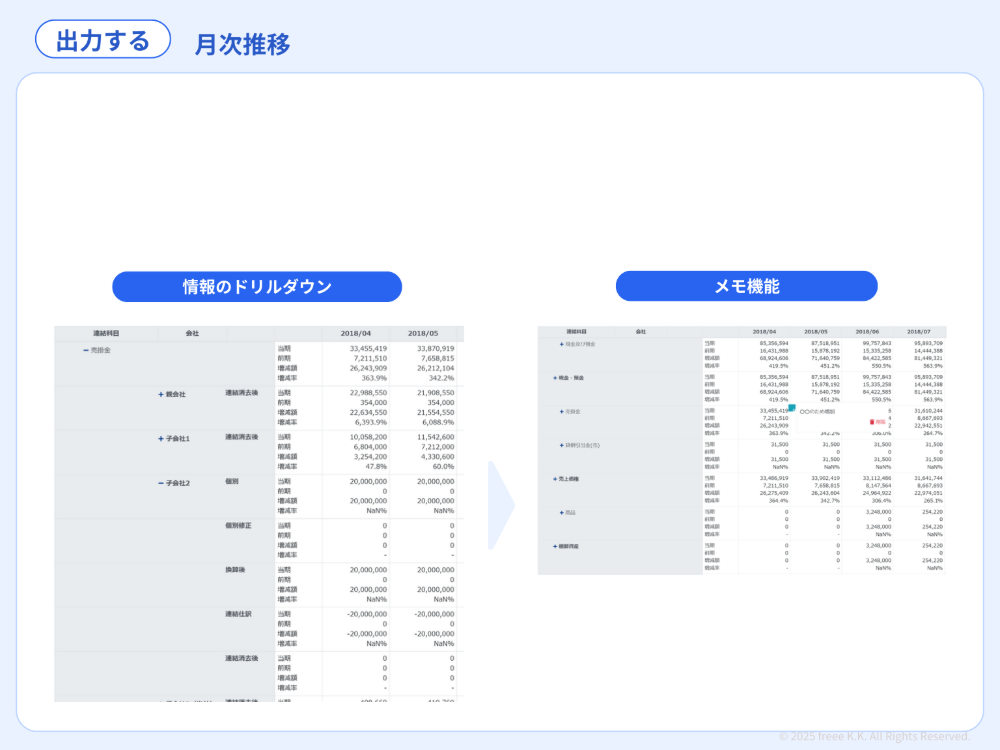The height and width of the screenshot is (750, 1000).
Task: Click the memo text 〇〇のため確認
Action: 817,410
